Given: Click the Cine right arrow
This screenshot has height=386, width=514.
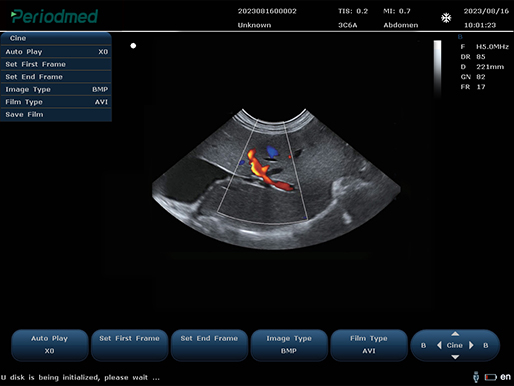Looking at the screenshot, I should 471,345.
